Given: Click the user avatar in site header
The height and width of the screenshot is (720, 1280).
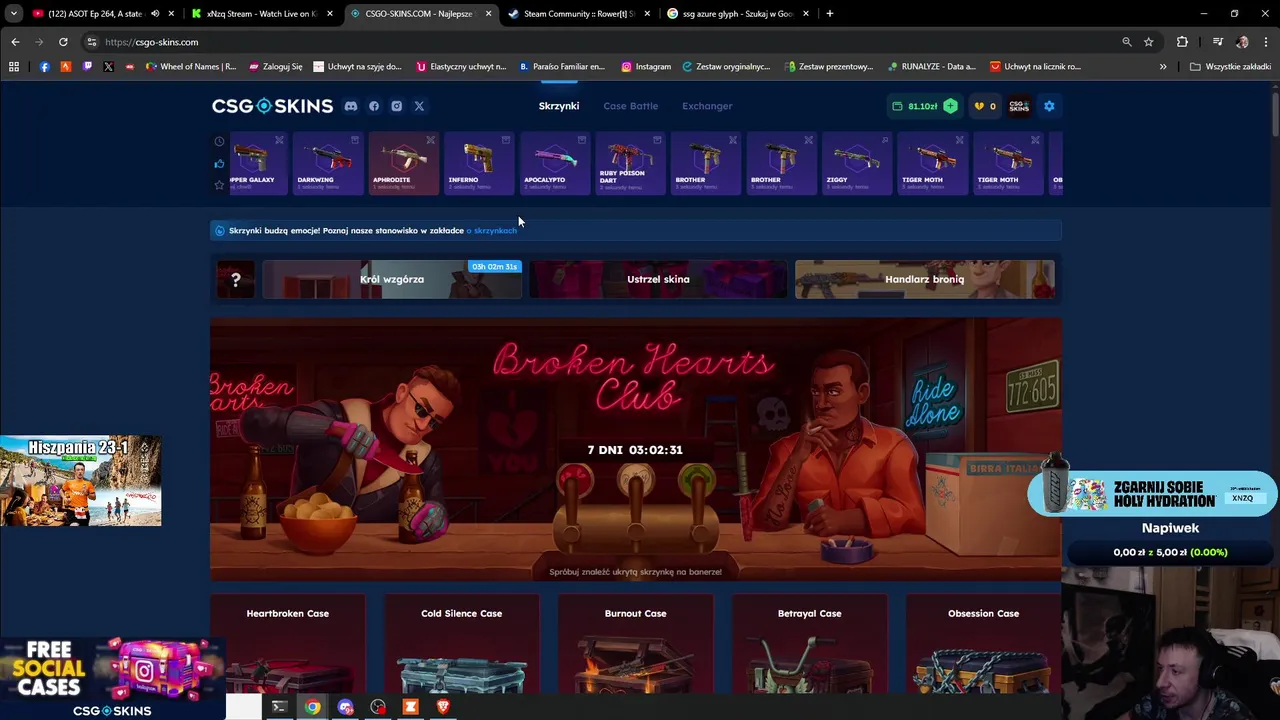Looking at the screenshot, I should (x=1019, y=106).
